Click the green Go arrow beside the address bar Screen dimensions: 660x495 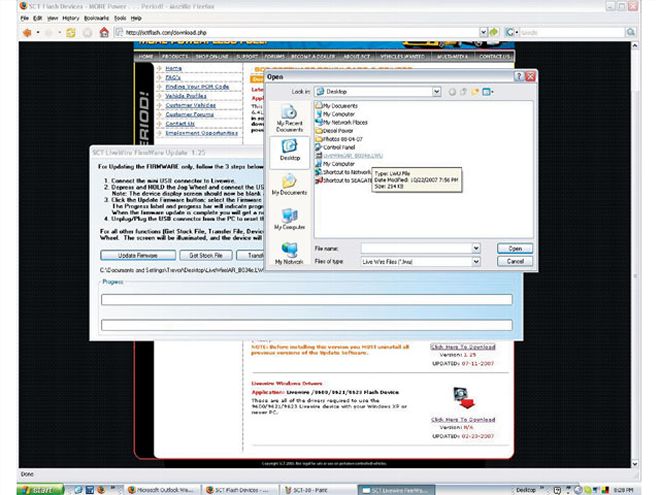(494, 32)
